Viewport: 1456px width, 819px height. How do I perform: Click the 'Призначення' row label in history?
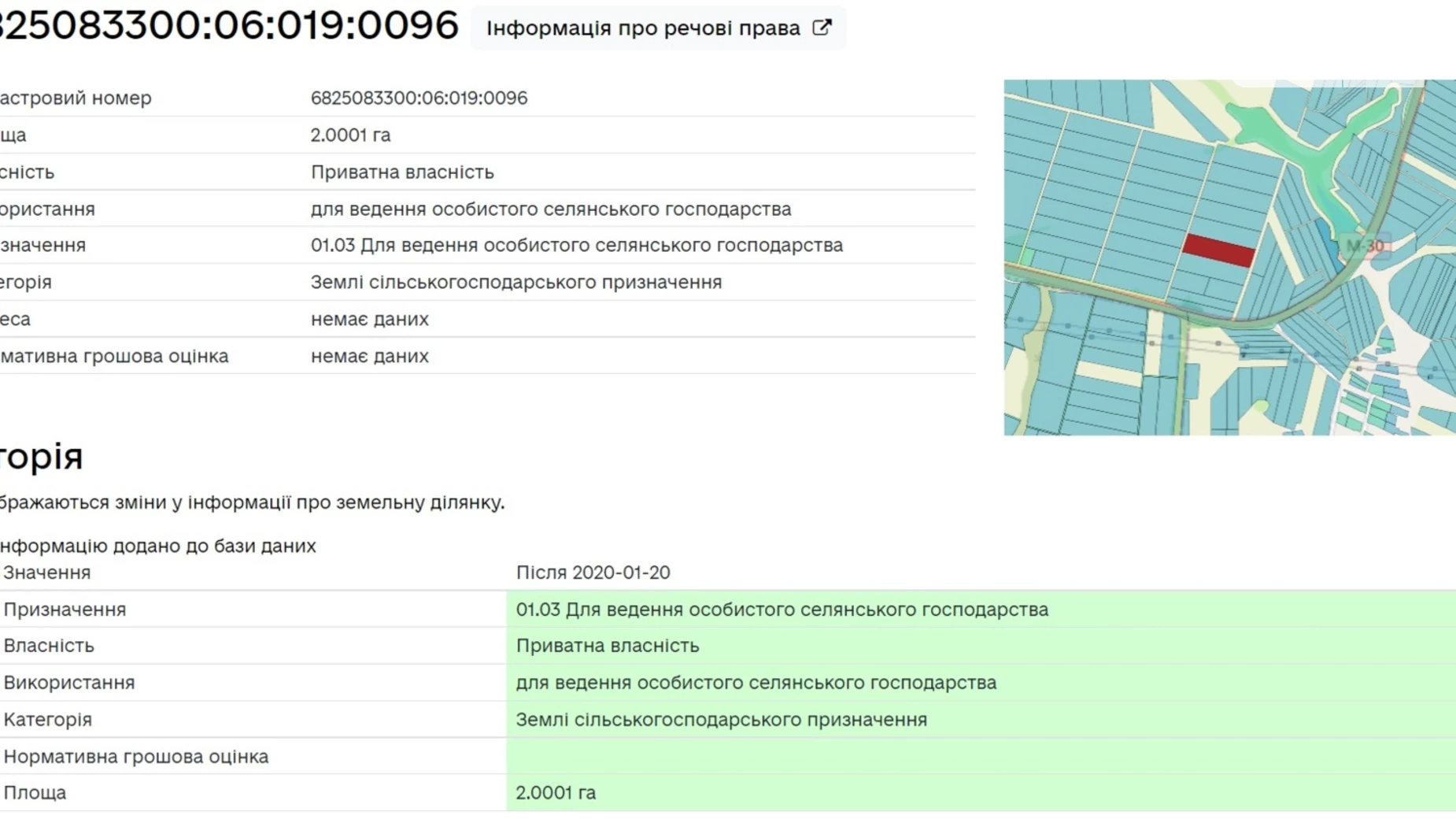pyautogui.click(x=65, y=610)
